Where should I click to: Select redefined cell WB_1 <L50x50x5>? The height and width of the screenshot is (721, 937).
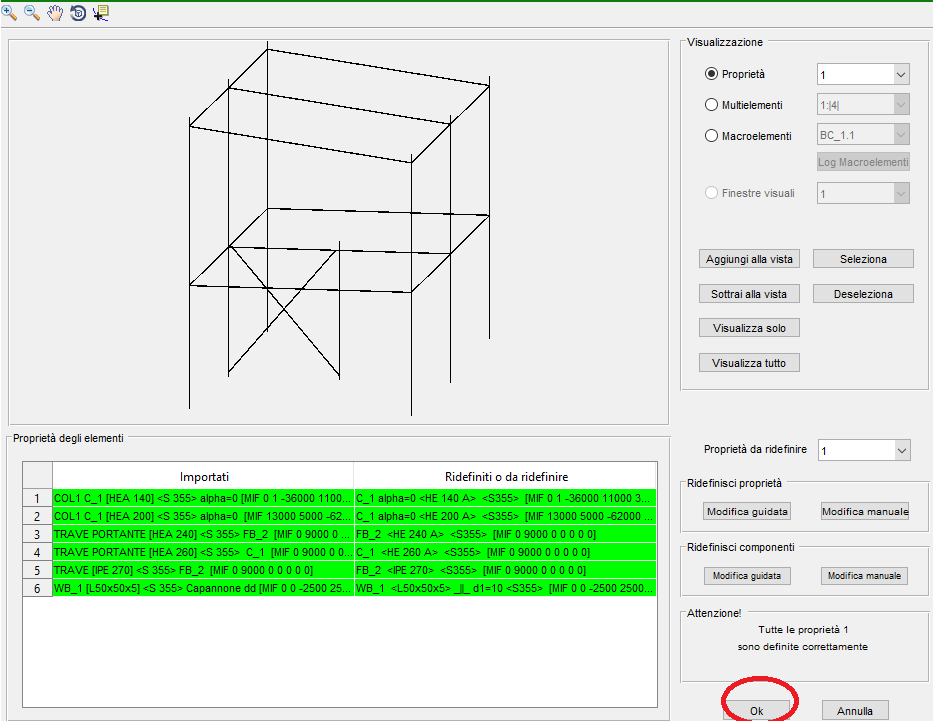(506, 588)
